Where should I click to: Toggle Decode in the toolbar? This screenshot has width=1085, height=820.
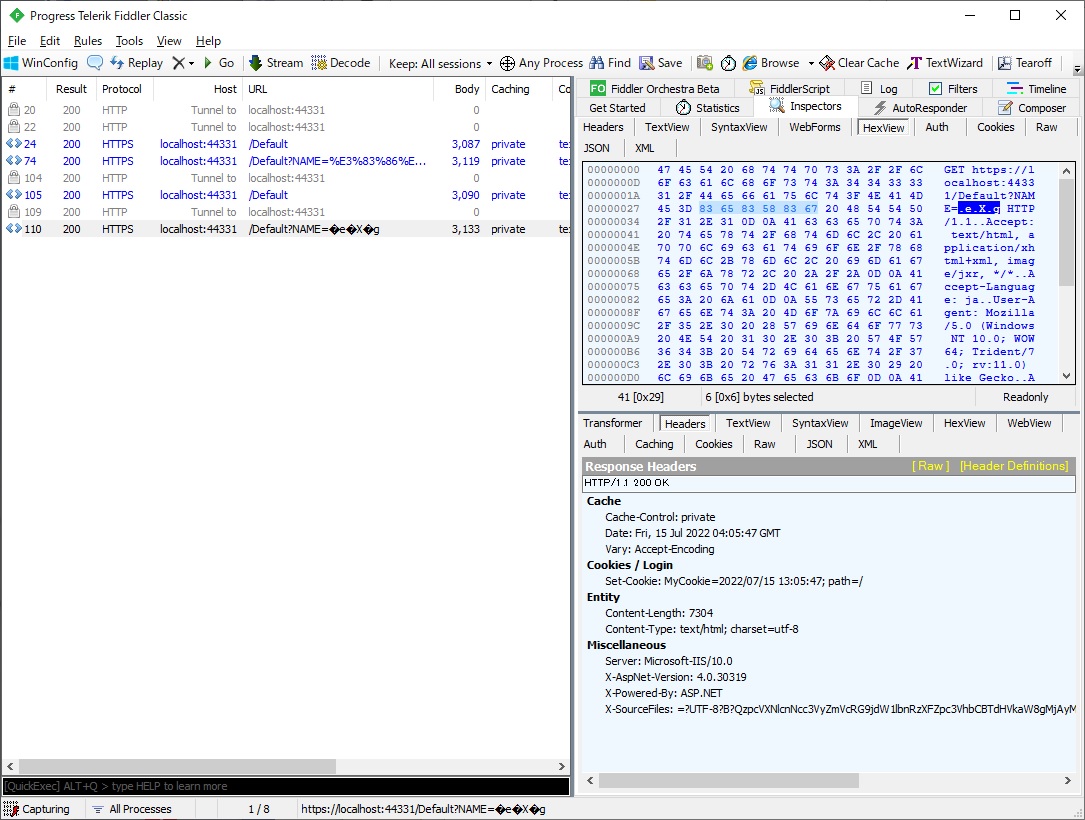point(340,63)
